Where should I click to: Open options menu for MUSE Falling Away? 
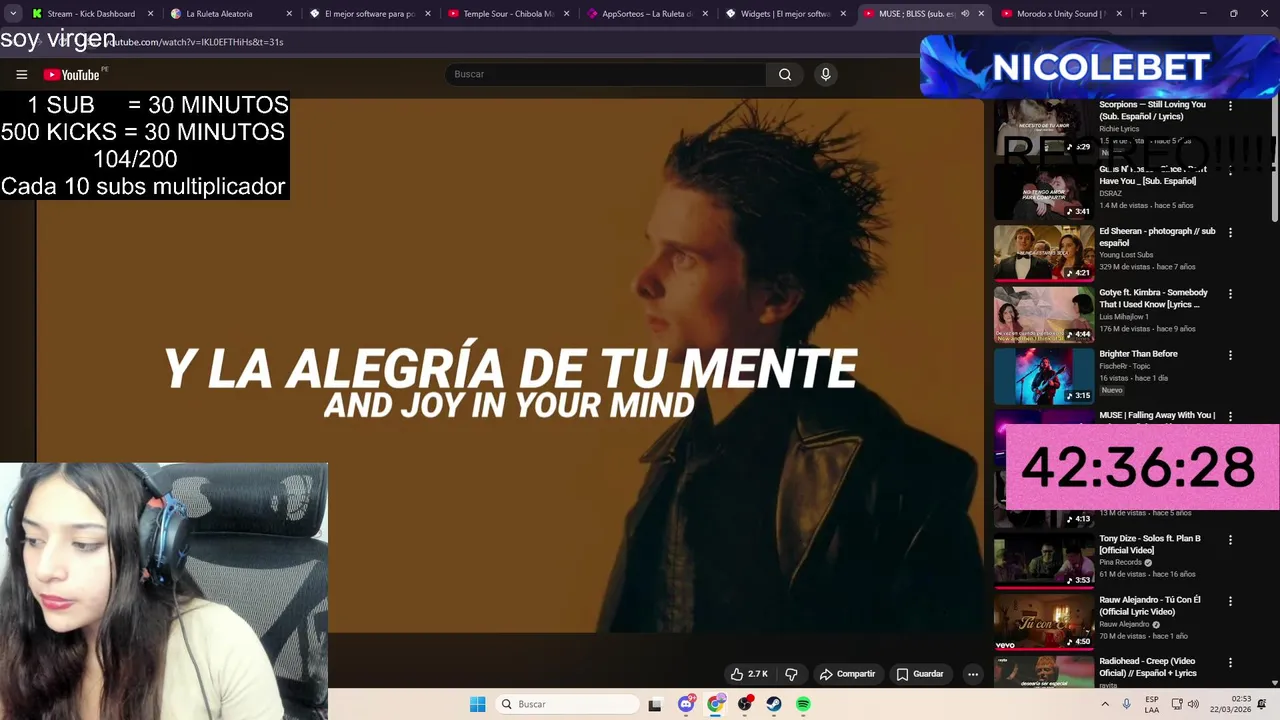(x=1230, y=416)
